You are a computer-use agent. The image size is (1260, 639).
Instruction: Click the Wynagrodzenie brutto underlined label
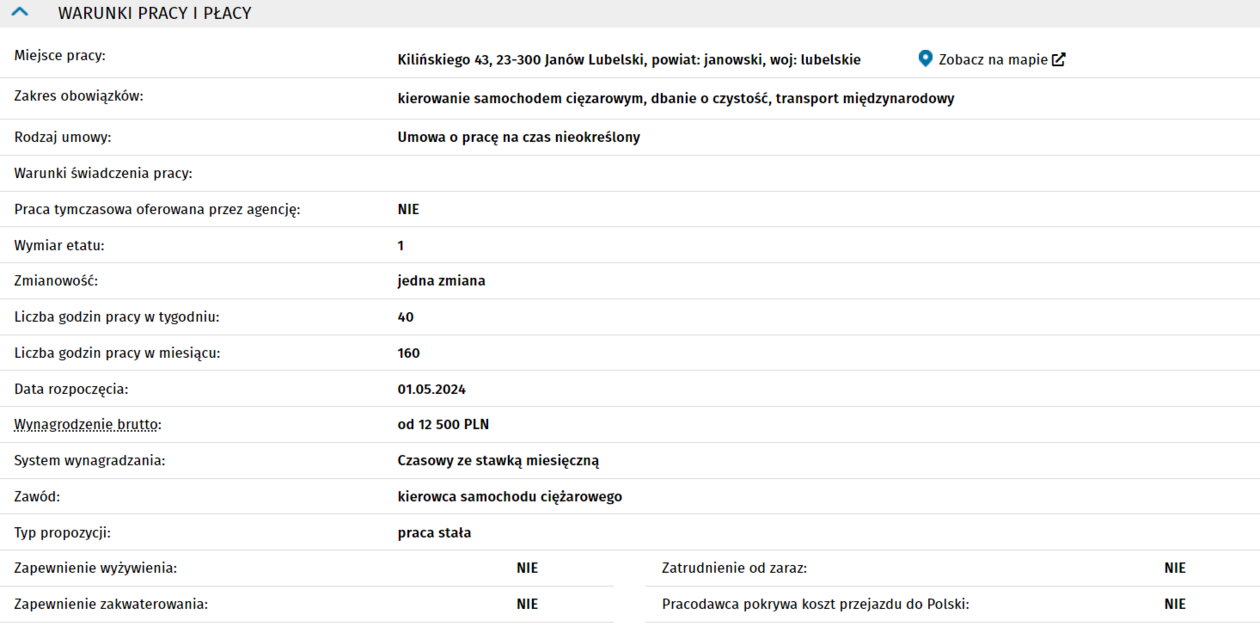coord(86,425)
